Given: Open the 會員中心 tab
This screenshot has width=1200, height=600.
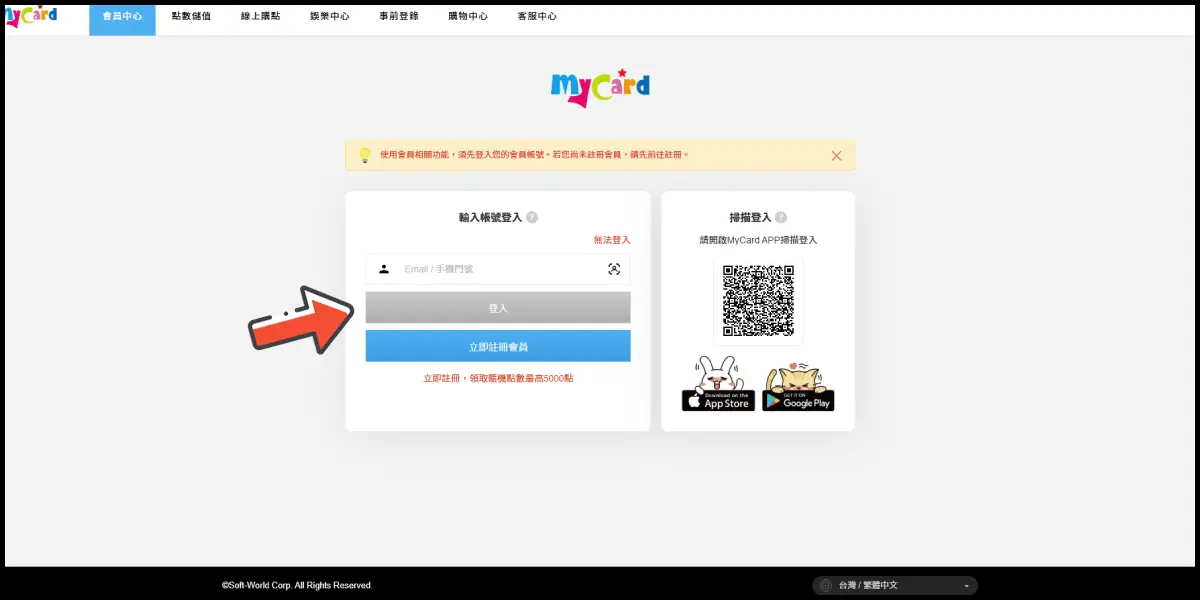Looking at the screenshot, I should coord(122,17).
